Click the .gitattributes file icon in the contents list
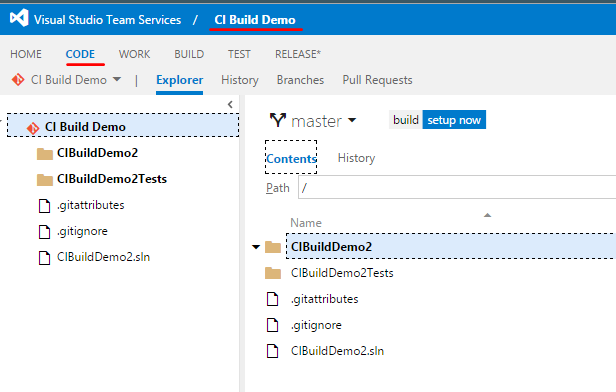Viewport: 616px width, 392px height. [273, 299]
